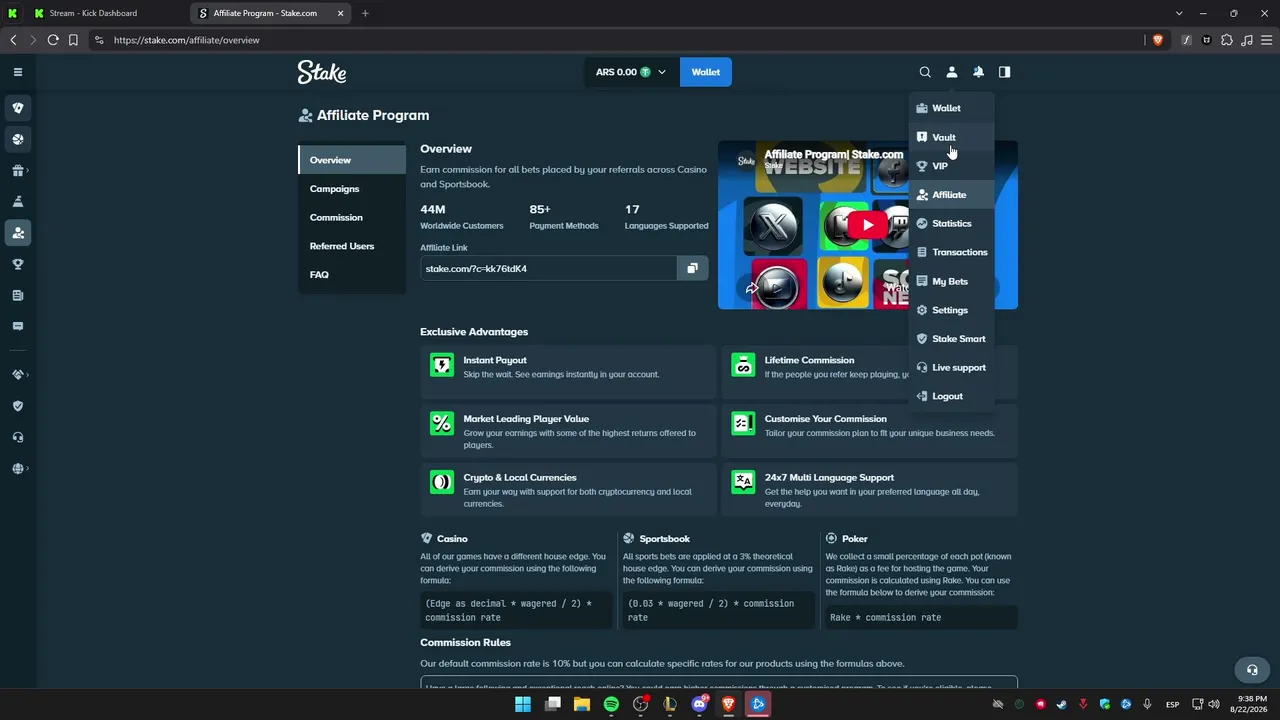Select Statistics in the user dropdown menu

(952, 224)
